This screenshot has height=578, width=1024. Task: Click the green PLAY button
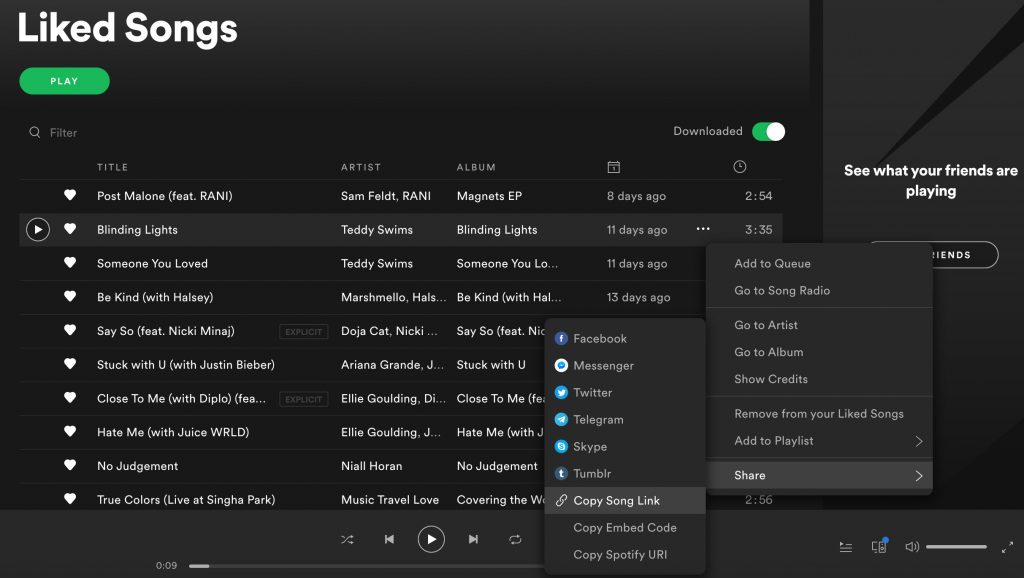64,81
